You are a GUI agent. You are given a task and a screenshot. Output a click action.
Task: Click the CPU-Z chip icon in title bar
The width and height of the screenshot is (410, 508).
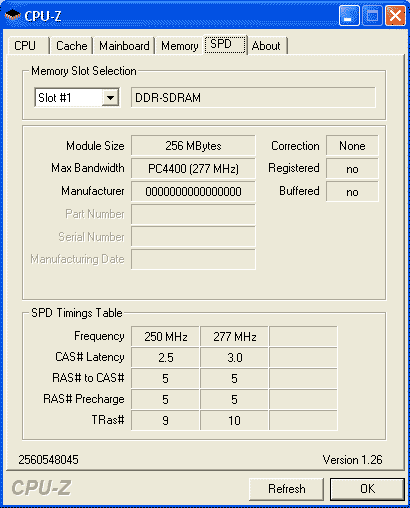coord(13,15)
